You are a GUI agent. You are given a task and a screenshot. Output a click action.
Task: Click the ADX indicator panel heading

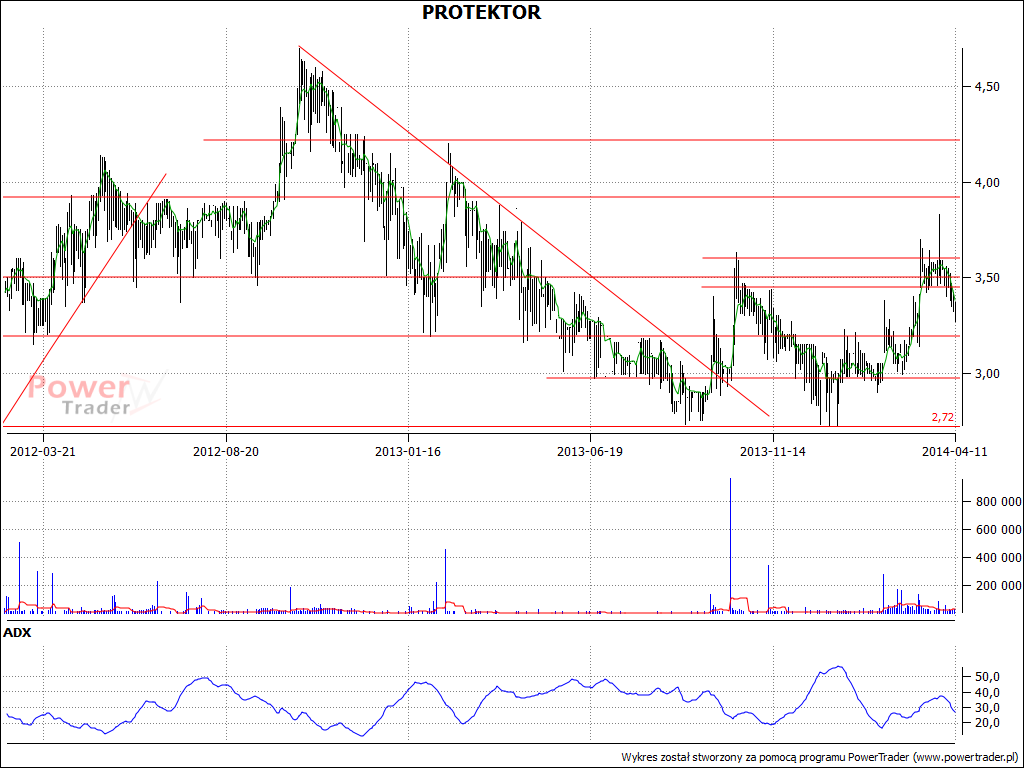(x=17, y=632)
